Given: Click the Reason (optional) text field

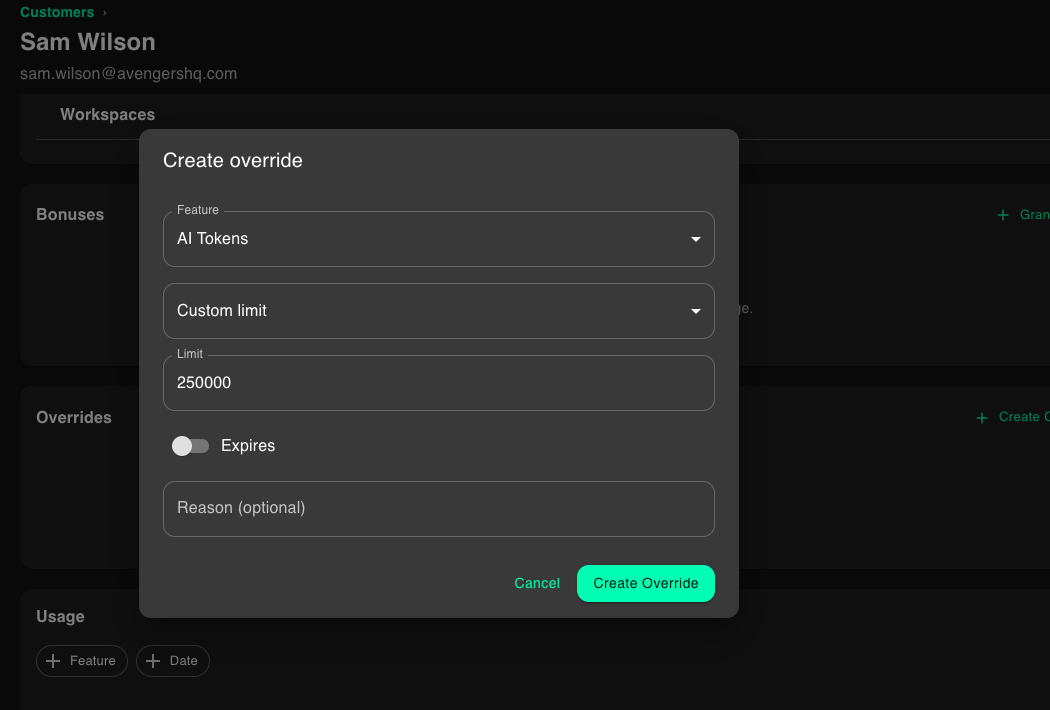Looking at the screenshot, I should click(x=438, y=508).
